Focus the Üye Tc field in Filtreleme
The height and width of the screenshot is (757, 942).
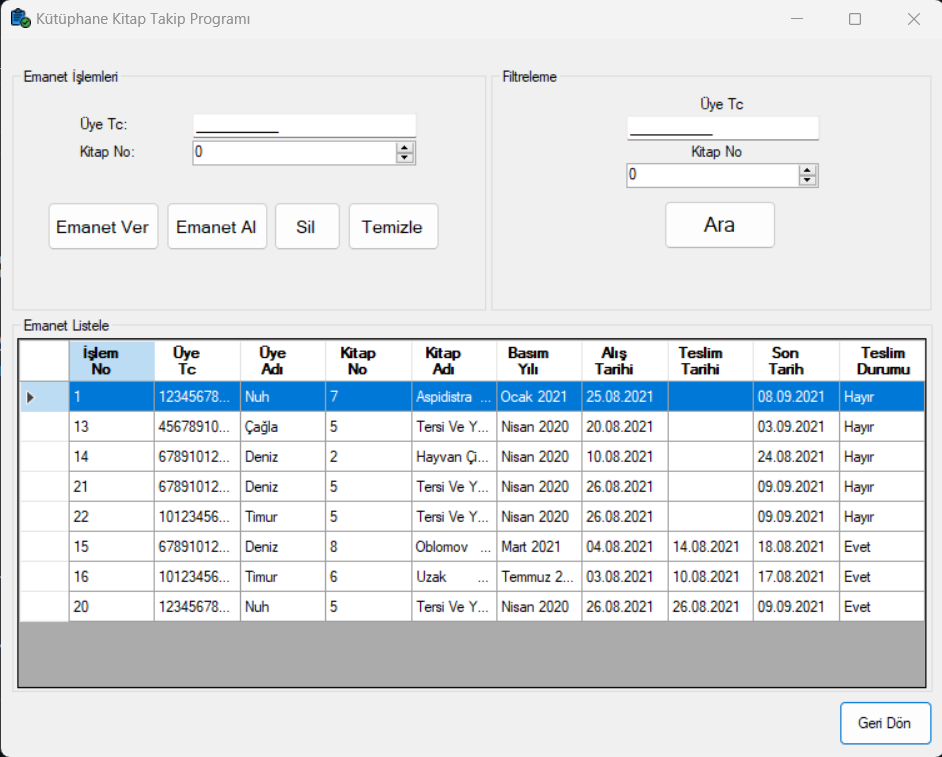[723, 128]
